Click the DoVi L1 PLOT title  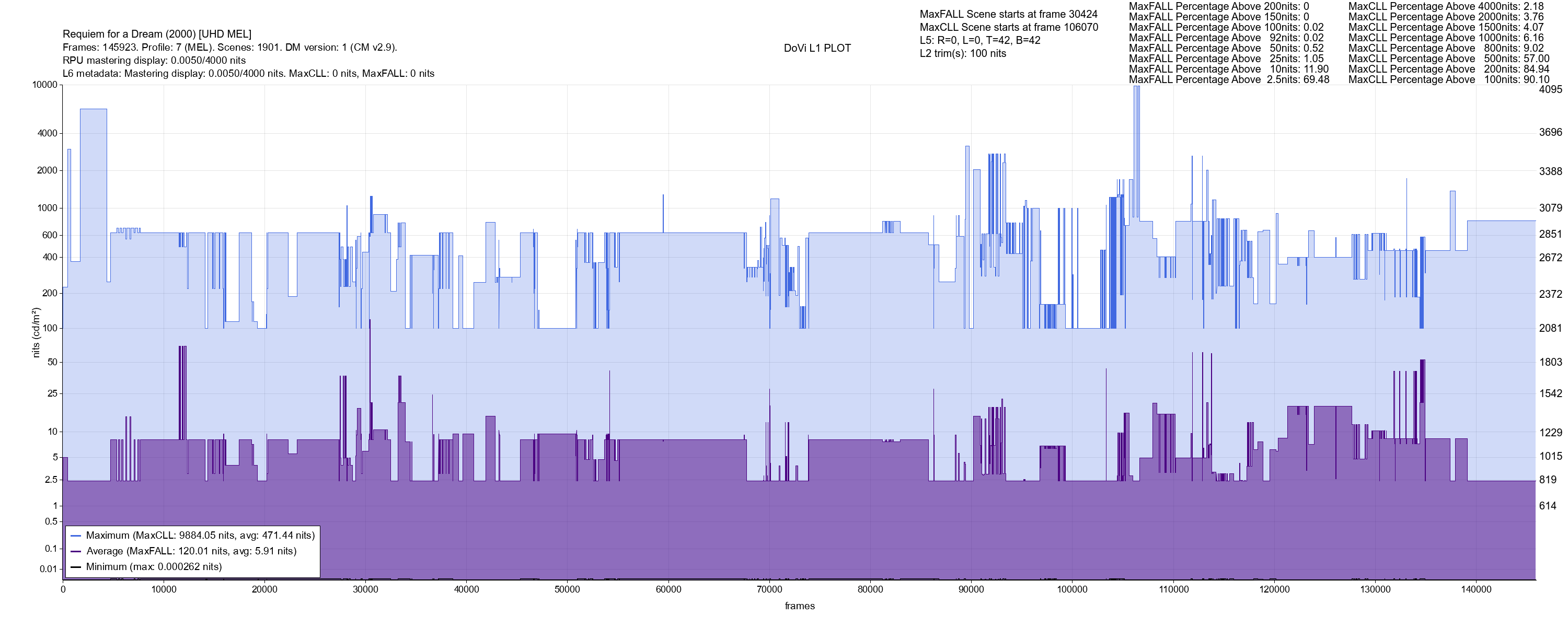tap(817, 48)
